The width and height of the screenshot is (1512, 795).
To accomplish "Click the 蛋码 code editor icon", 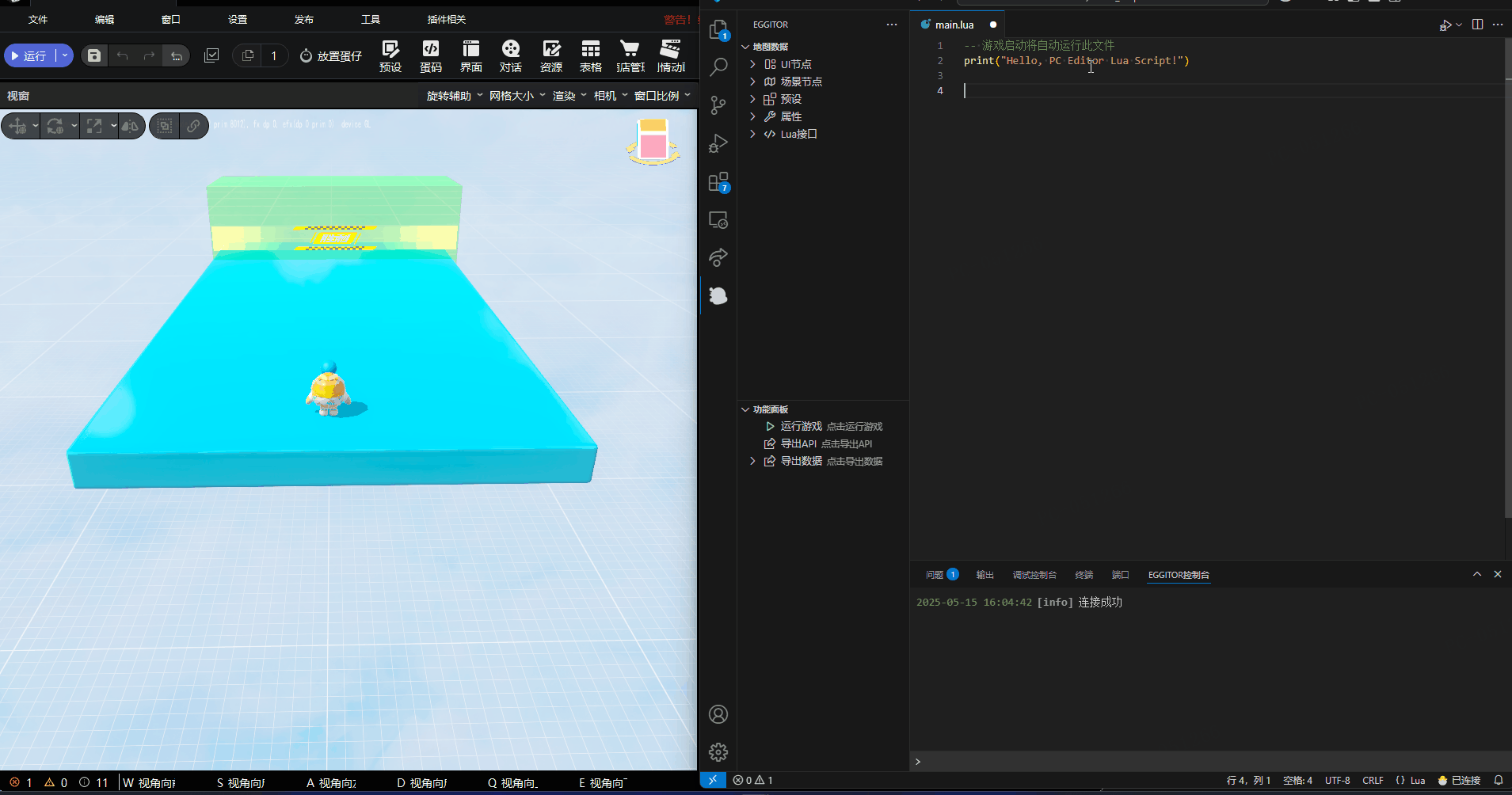I will click(430, 55).
